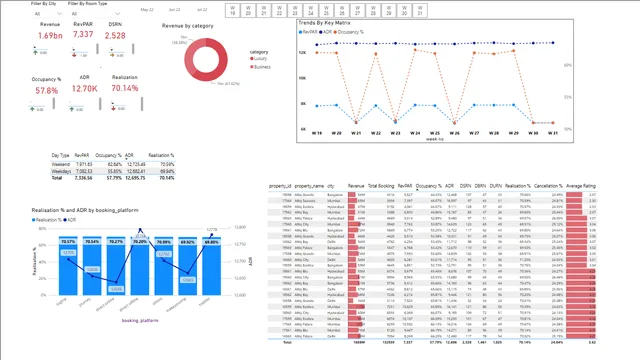Click the orange right arrow under DSRN card
This screenshot has height=360, width=640.
click(112, 55)
